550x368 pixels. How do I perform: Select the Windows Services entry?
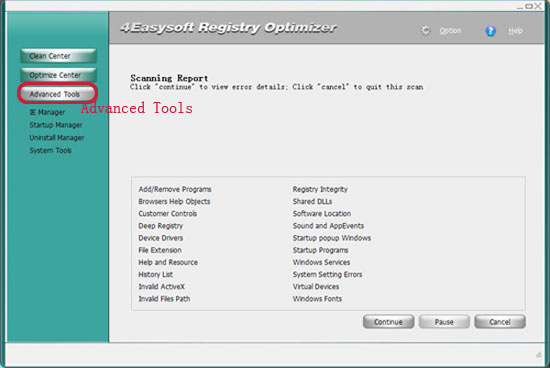pyautogui.click(x=321, y=262)
